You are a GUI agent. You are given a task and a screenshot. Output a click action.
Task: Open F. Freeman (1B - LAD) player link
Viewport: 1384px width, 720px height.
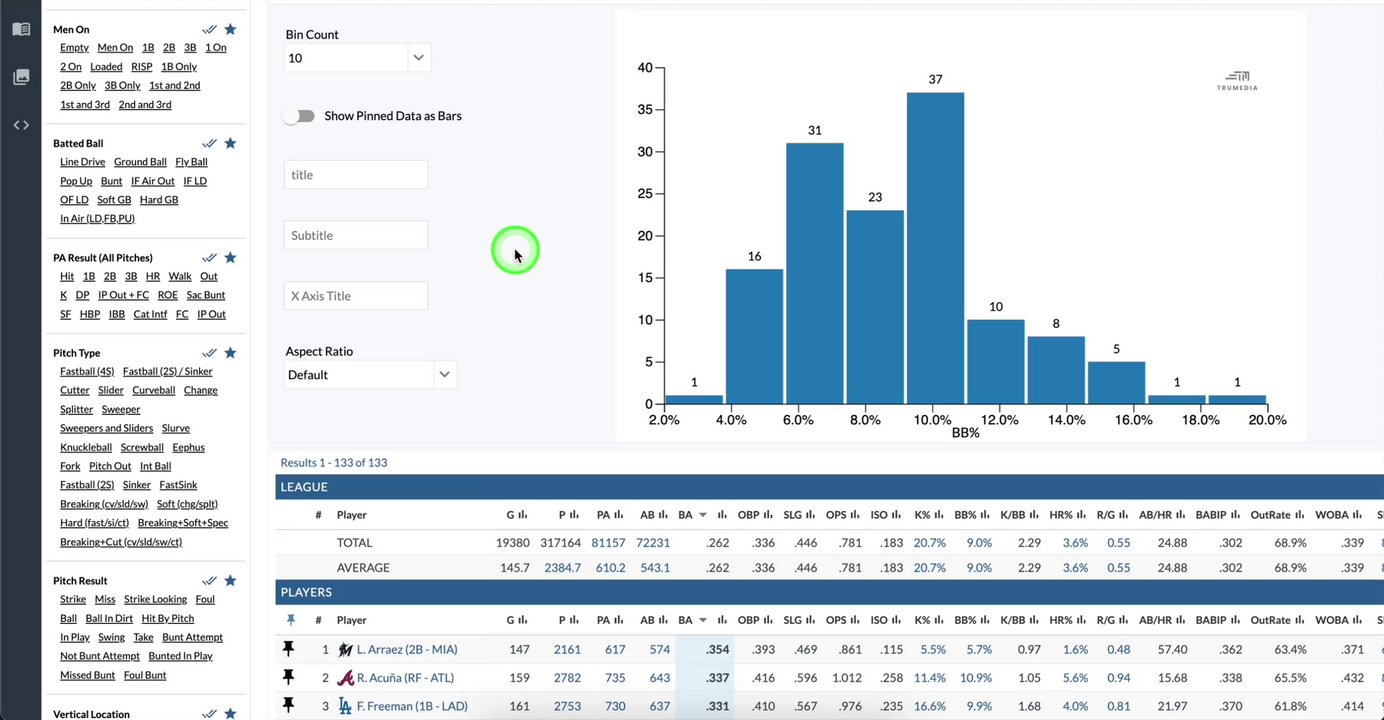click(412, 705)
